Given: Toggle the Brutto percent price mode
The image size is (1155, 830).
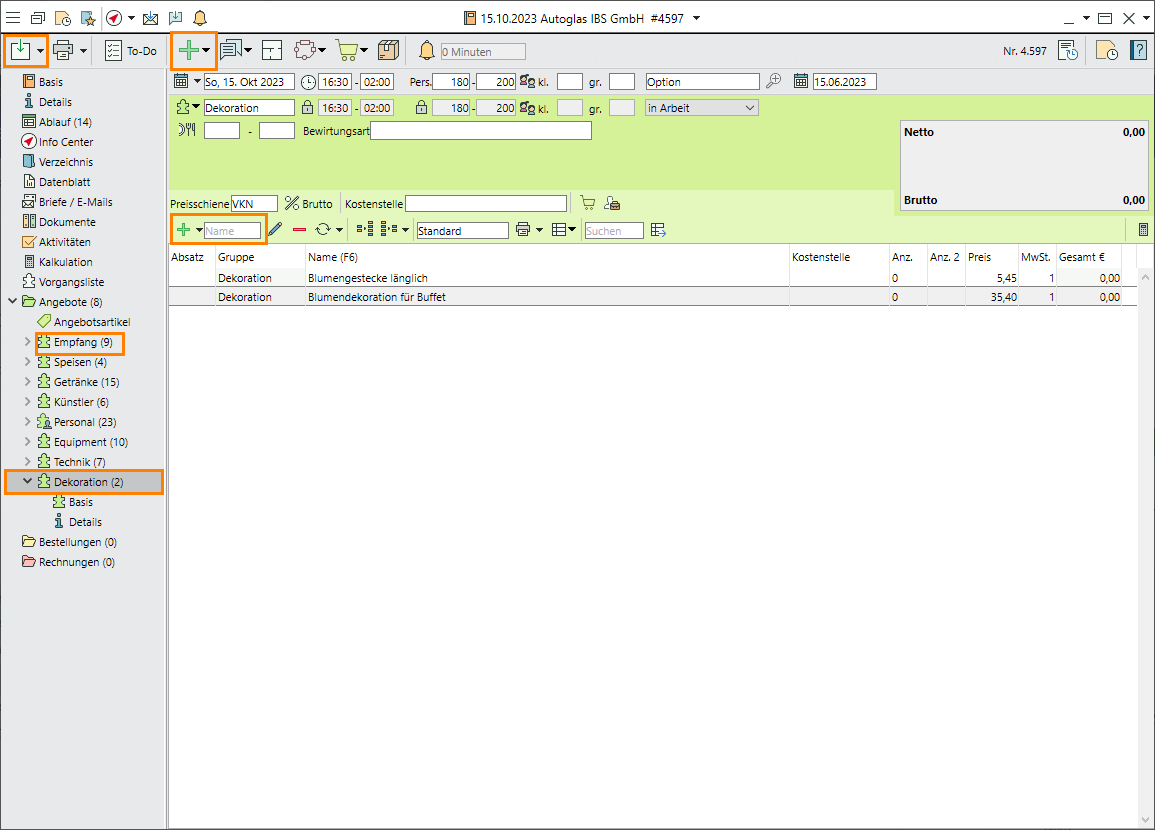Looking at the screenshot, I should (x=308, y=204).
